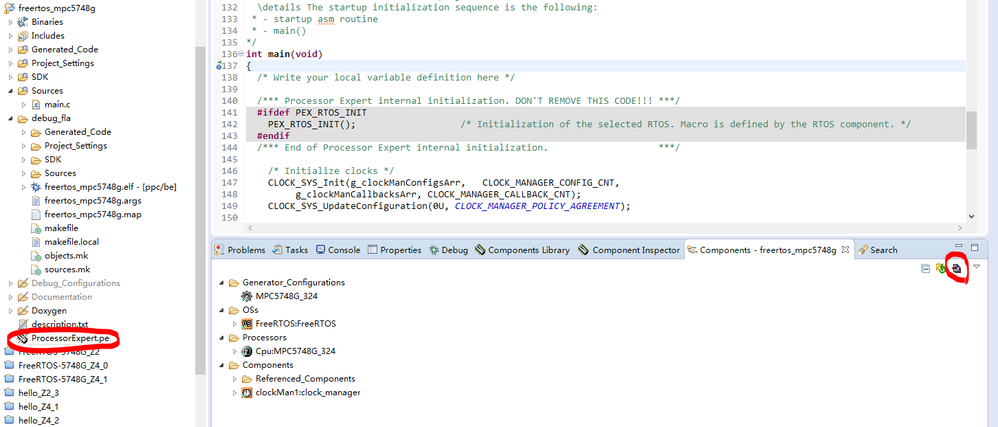Open the Component Inspector tab
Screen dimensions: 998x427
point(629,250)
